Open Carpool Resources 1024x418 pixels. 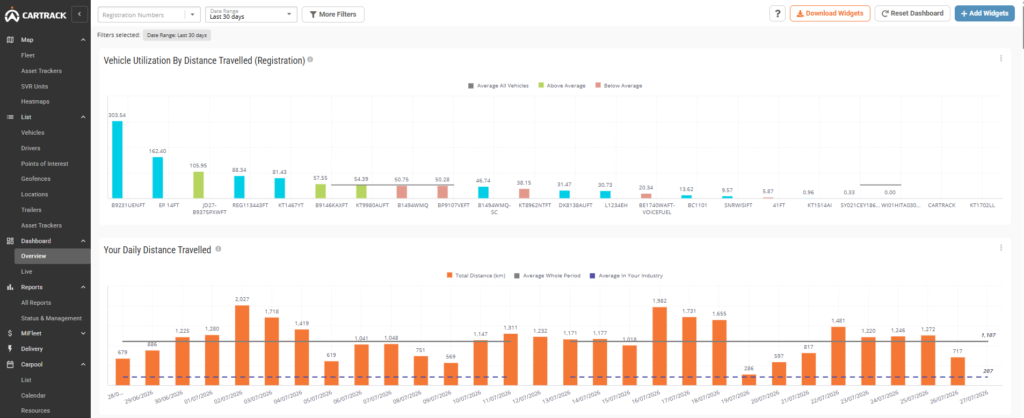coord(34,411)
